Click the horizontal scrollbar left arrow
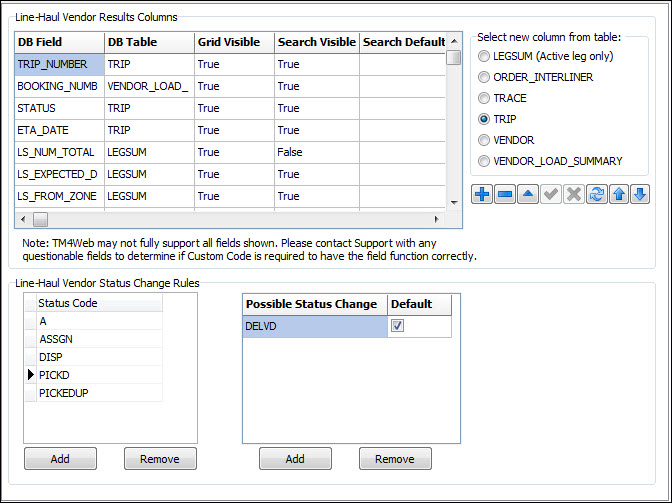The width and height of the screenshot is (672, 503). pos(23,219)
